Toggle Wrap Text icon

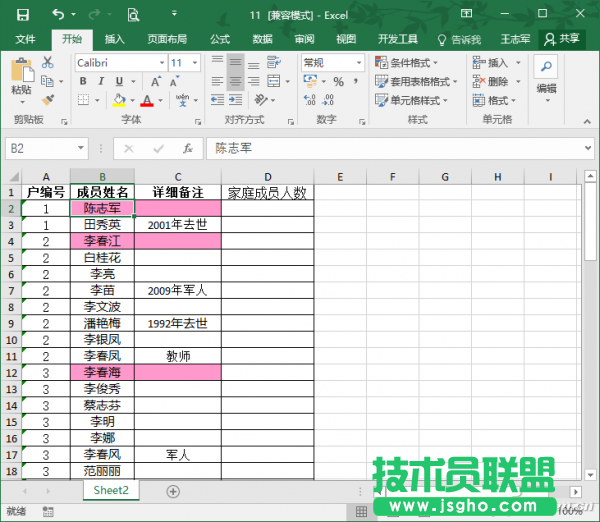pyautogui.click(x=274, y=62)
